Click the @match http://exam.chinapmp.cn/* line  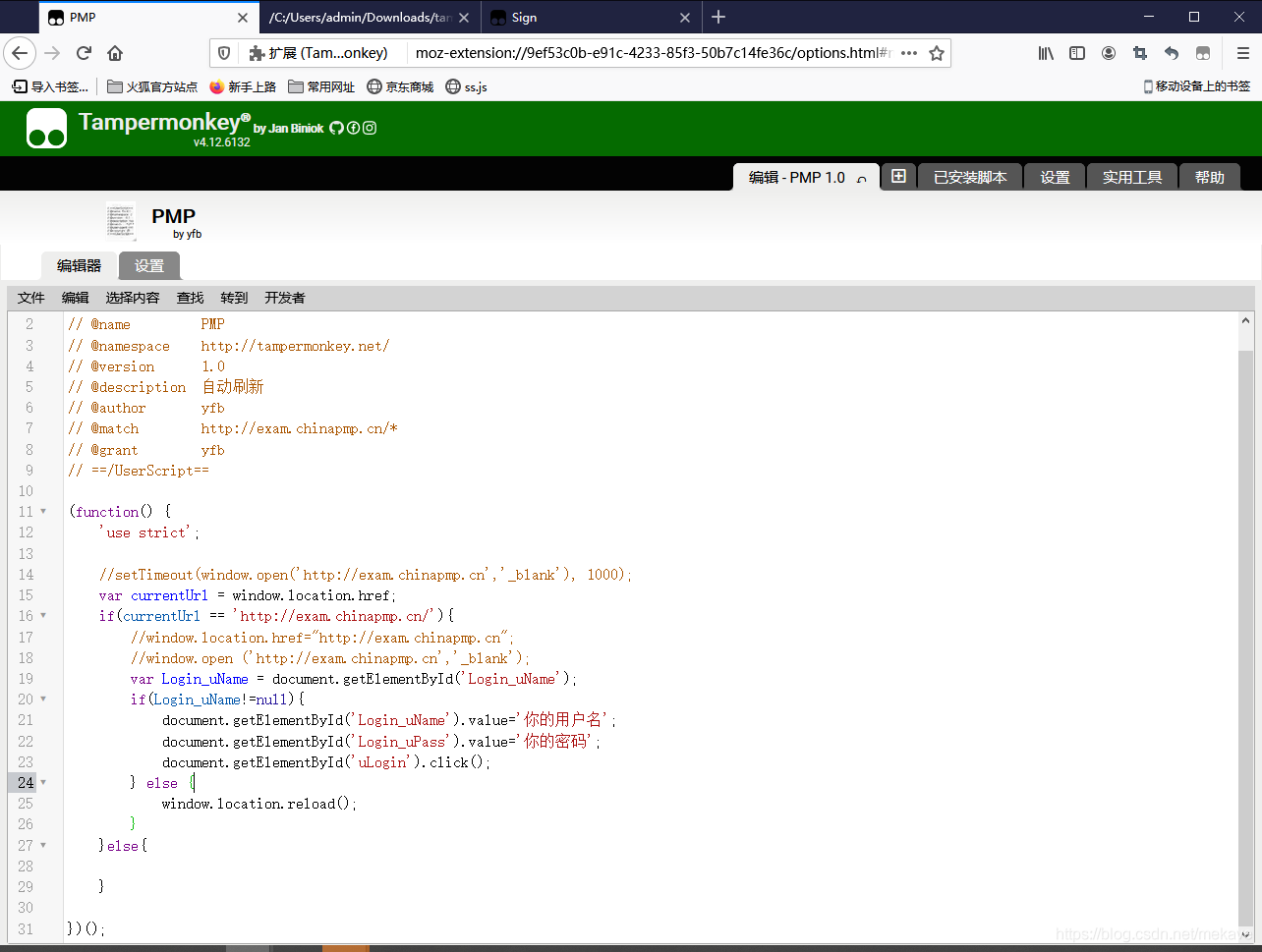233,428
